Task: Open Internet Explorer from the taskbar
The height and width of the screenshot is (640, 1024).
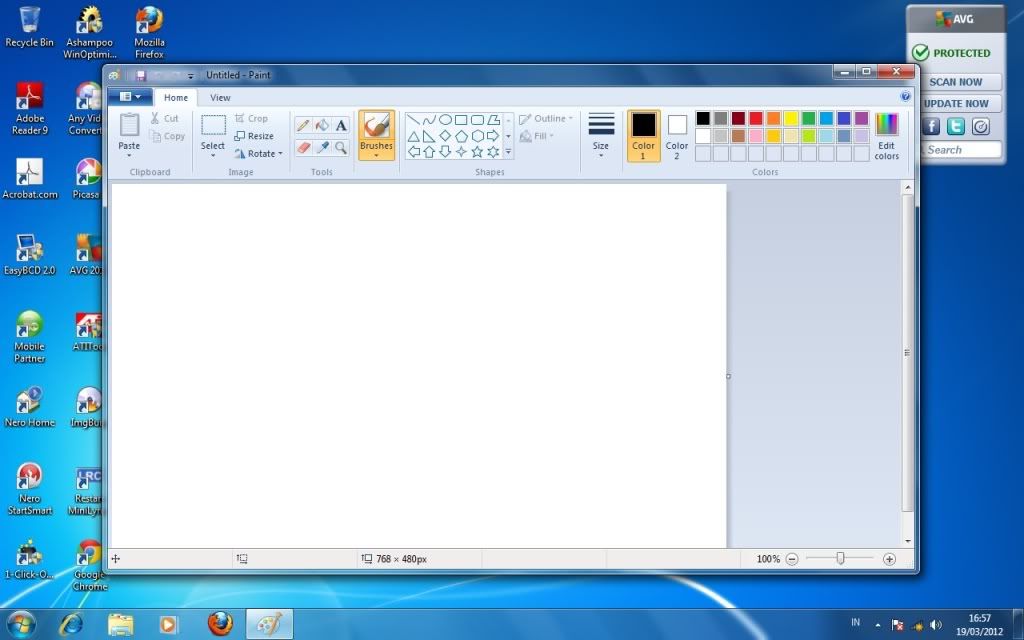Action: (71, 624)
